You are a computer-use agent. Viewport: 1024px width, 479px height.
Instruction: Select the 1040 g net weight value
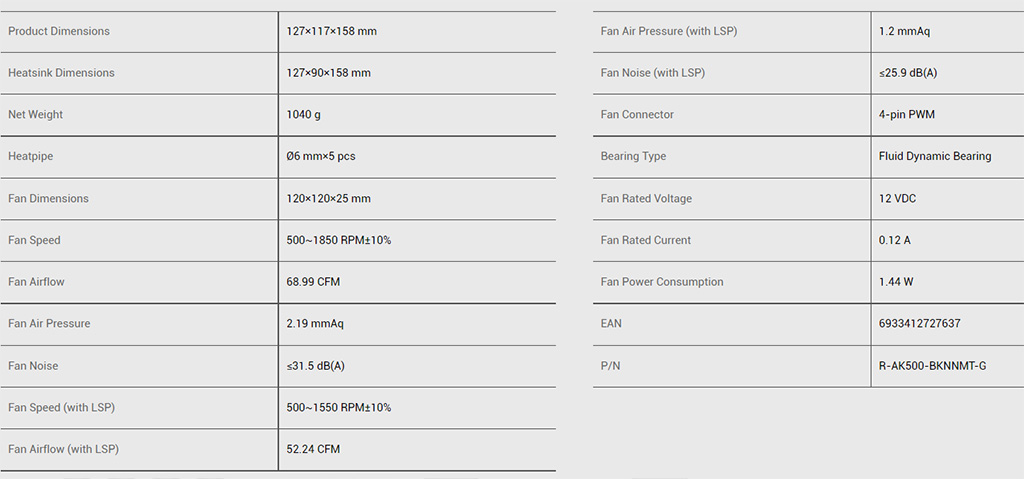(303, 115)
